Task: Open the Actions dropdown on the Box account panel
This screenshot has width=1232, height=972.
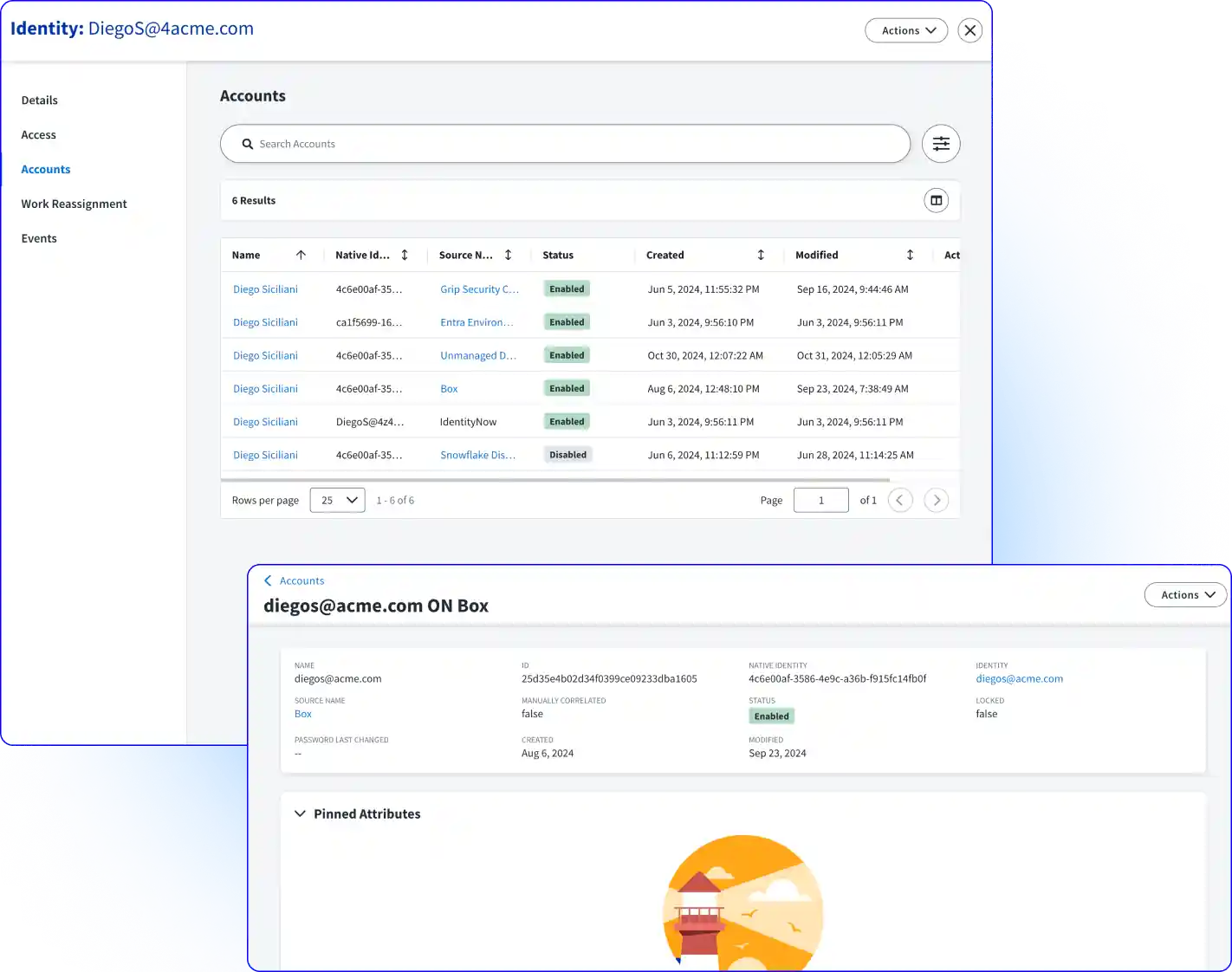Action: 1185,594
